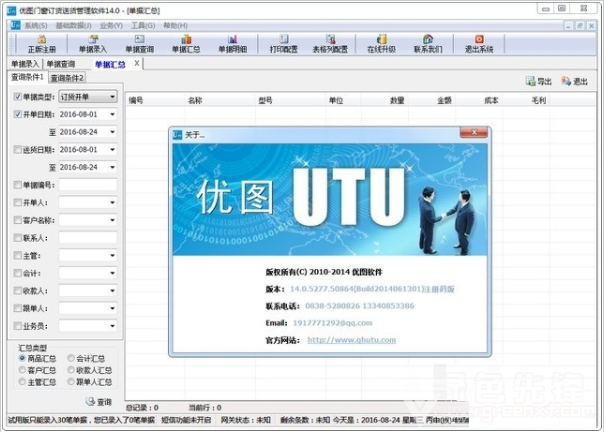
Task: Open the 正版注册 registration toolbar icon
Action: click(42, 44)
